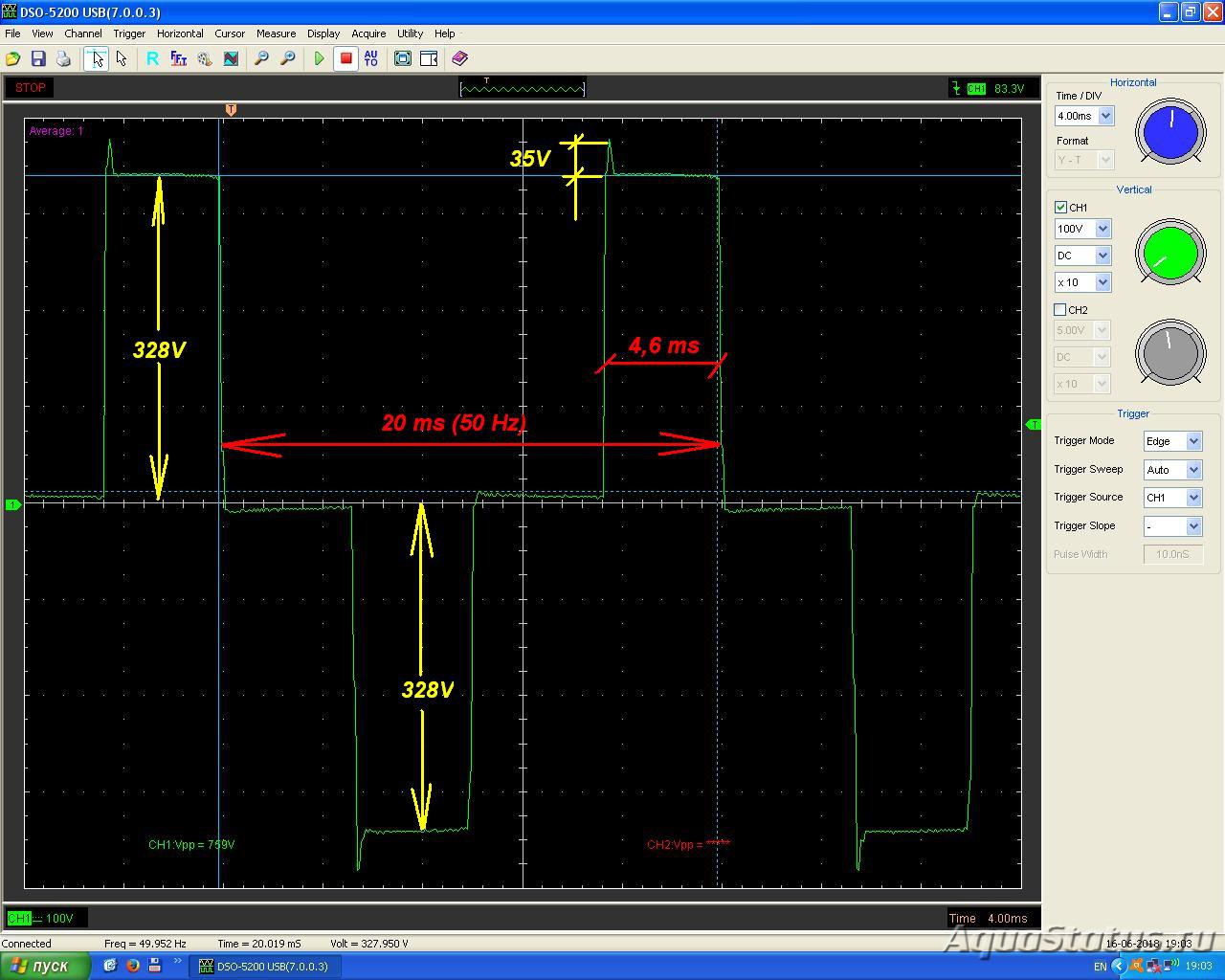The width and height of the screenshot is (1225, 980).
Task: Print the waveform using printer icon
Action: 63,58
